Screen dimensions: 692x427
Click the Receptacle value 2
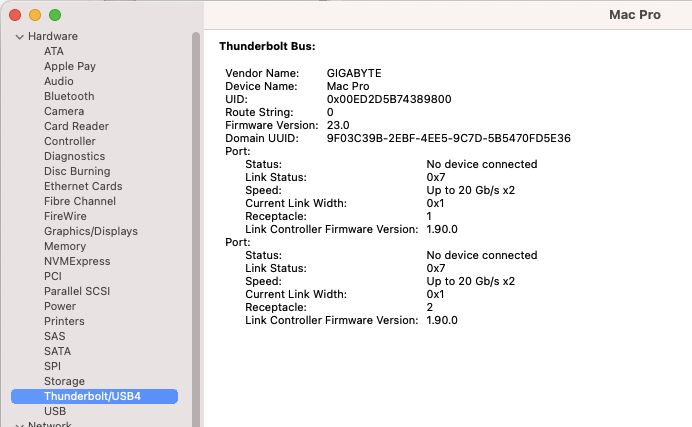pos(429,307)
